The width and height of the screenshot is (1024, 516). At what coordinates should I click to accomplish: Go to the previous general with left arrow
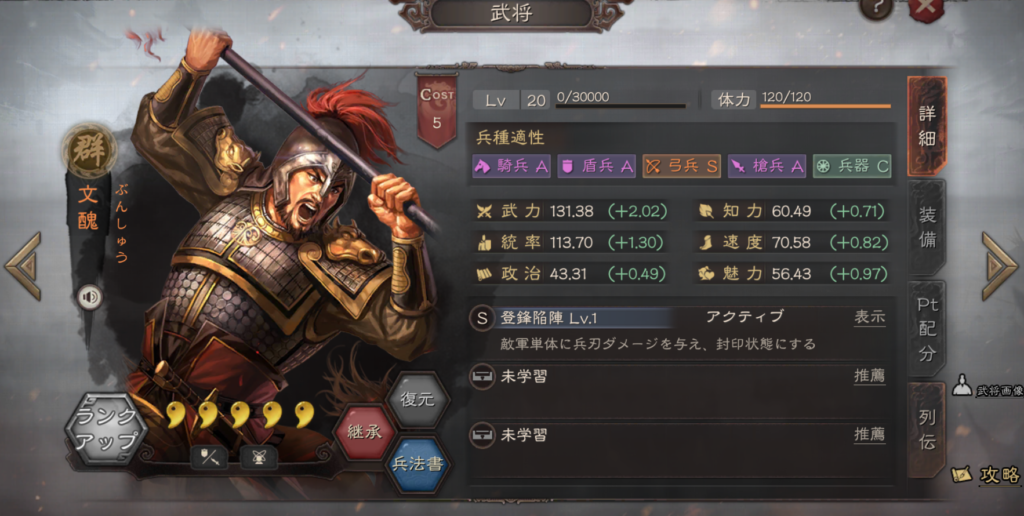pyautogui.click(x=23, y=266)
